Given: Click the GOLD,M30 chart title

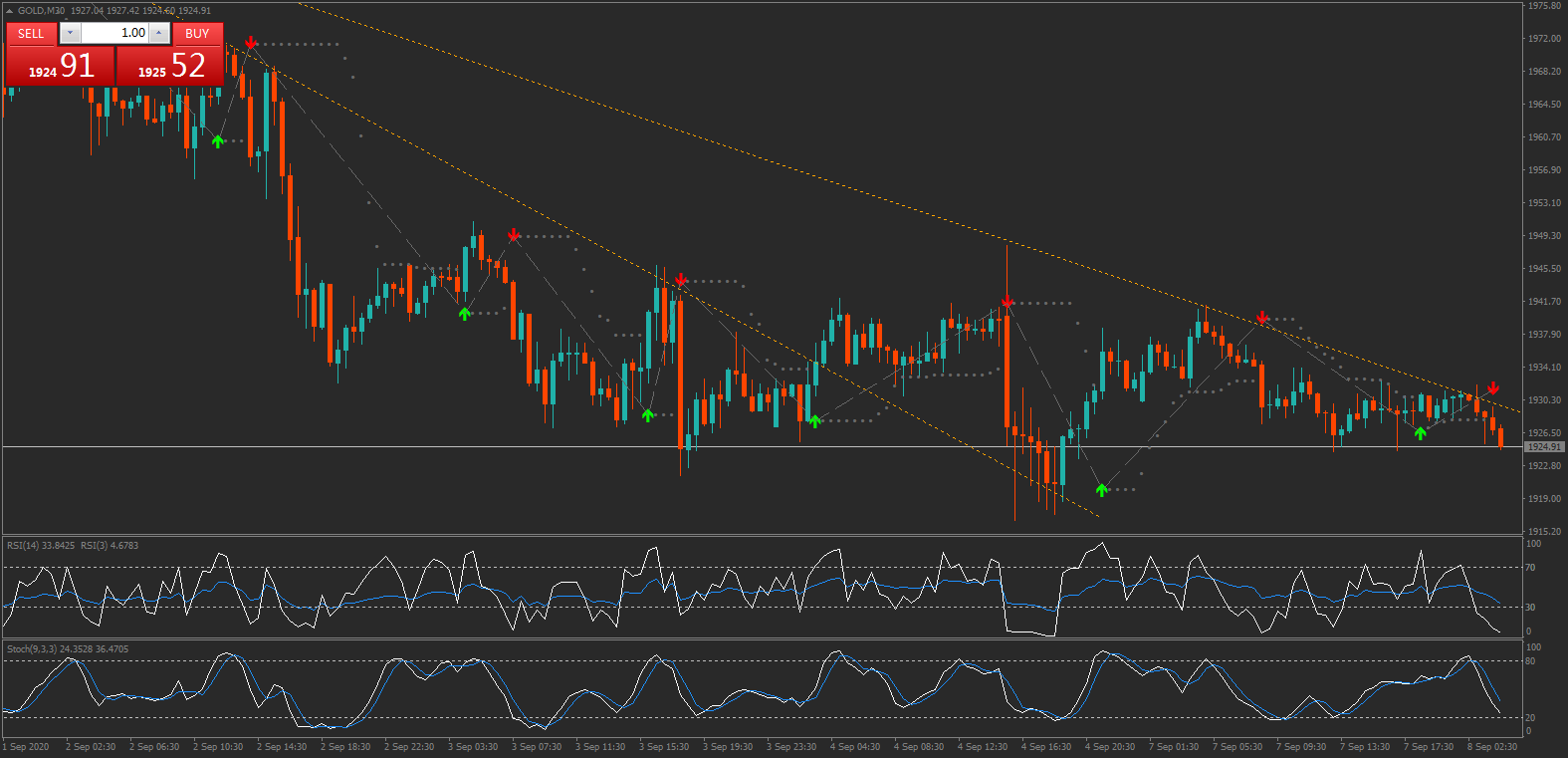Looking at the screenshot, I should [42, 10].
